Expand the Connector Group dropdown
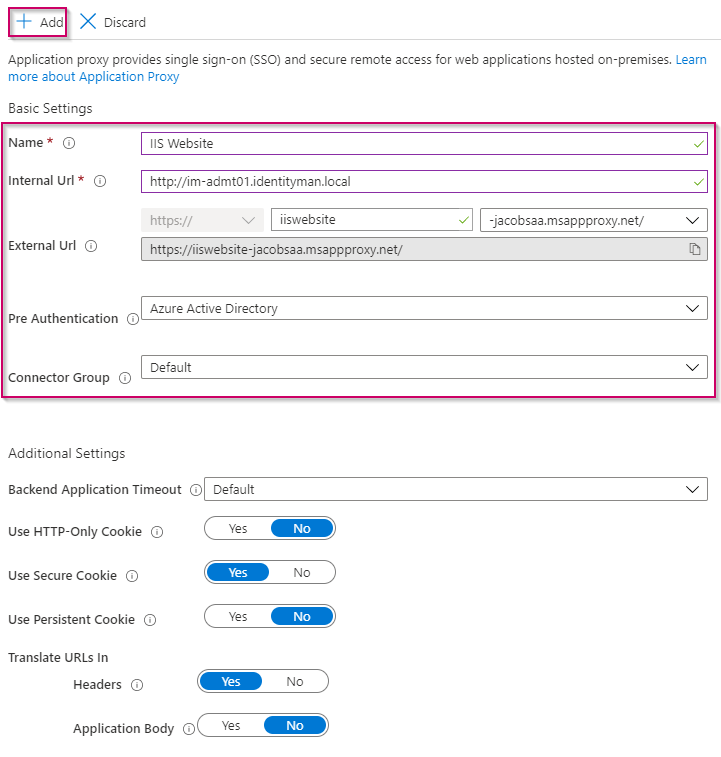 [424, 368]
